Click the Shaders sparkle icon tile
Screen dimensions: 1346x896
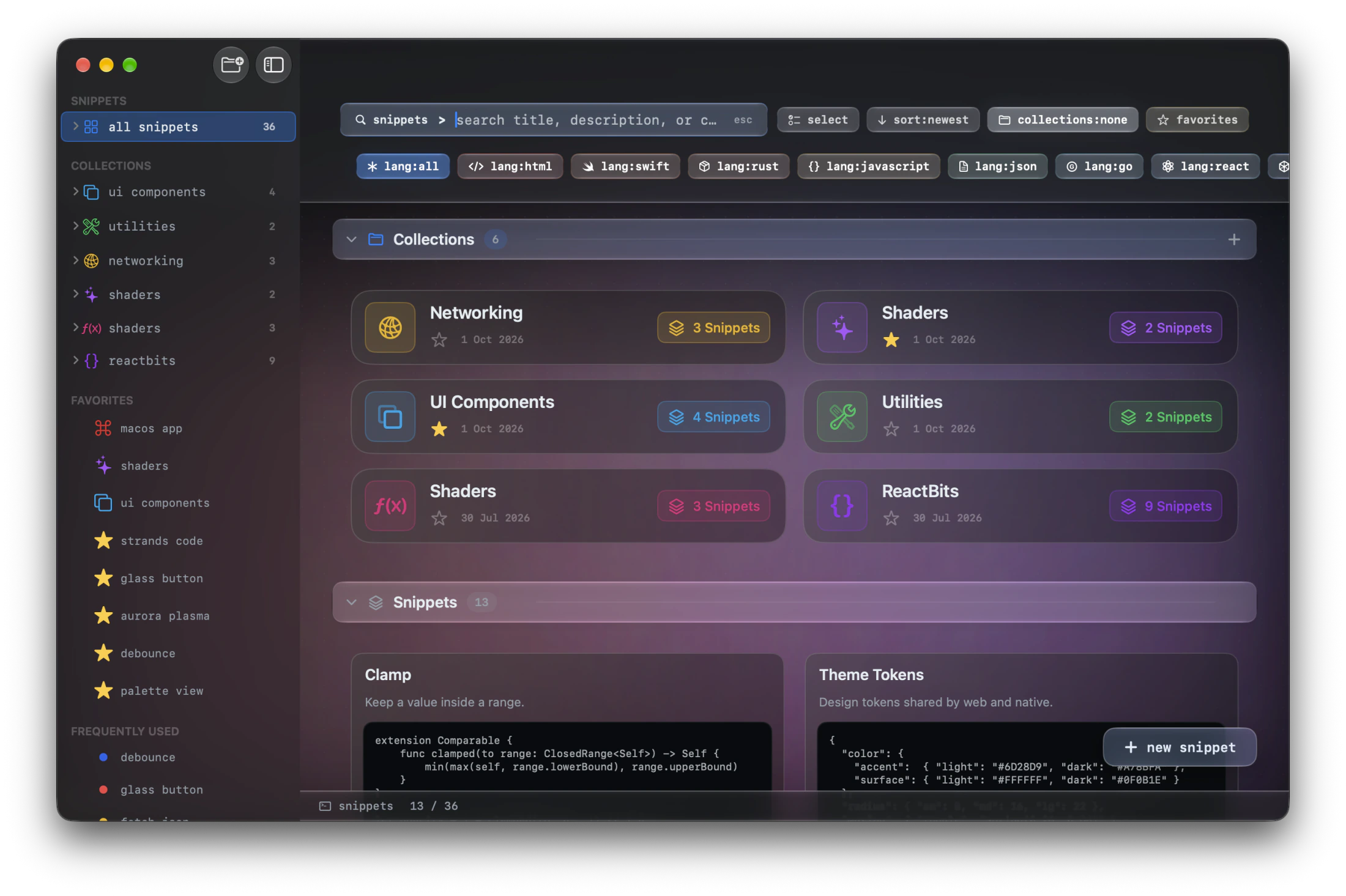(842, 327)
